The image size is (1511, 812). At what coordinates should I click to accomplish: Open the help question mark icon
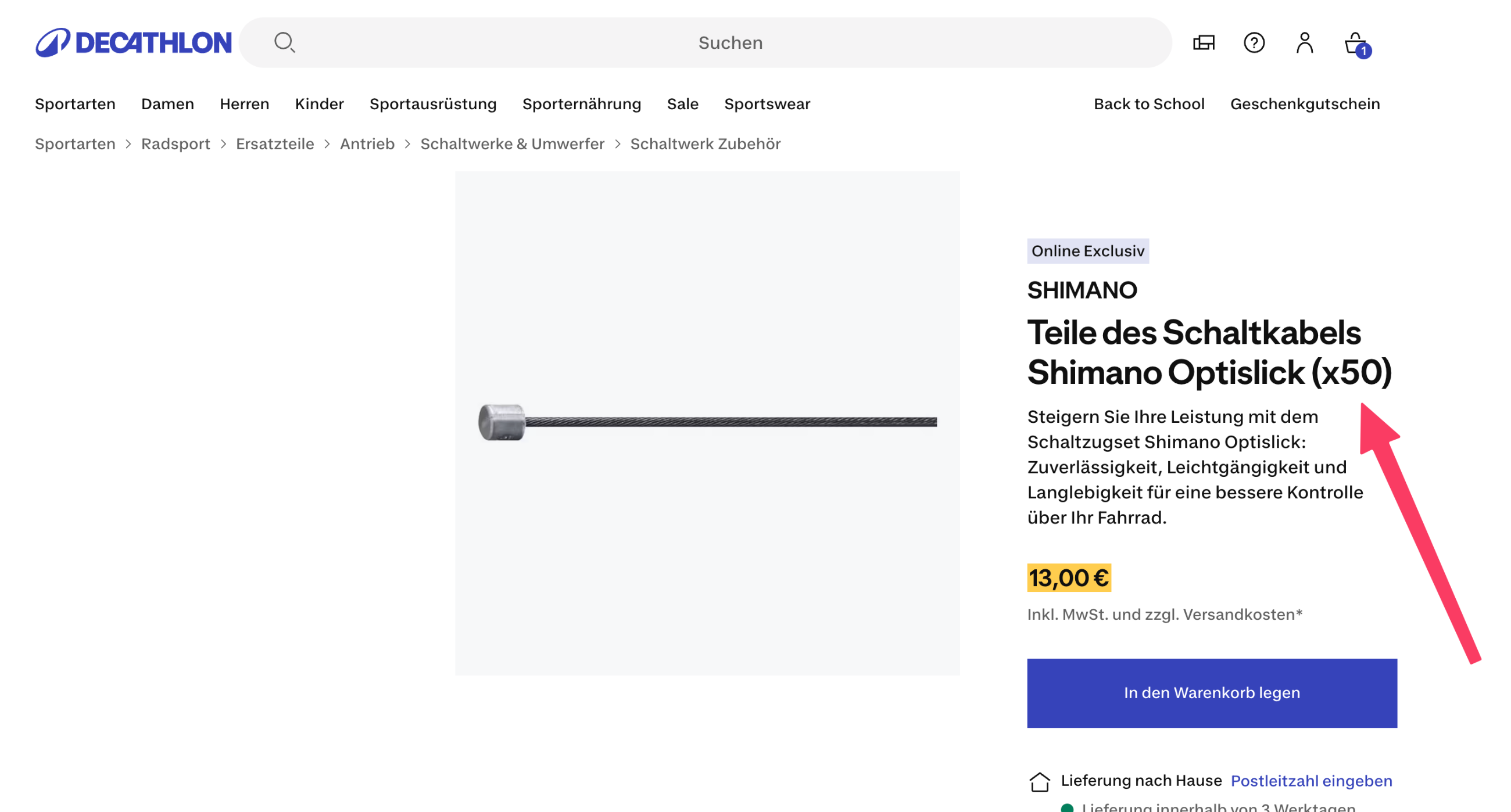[x=1254, y=42]
